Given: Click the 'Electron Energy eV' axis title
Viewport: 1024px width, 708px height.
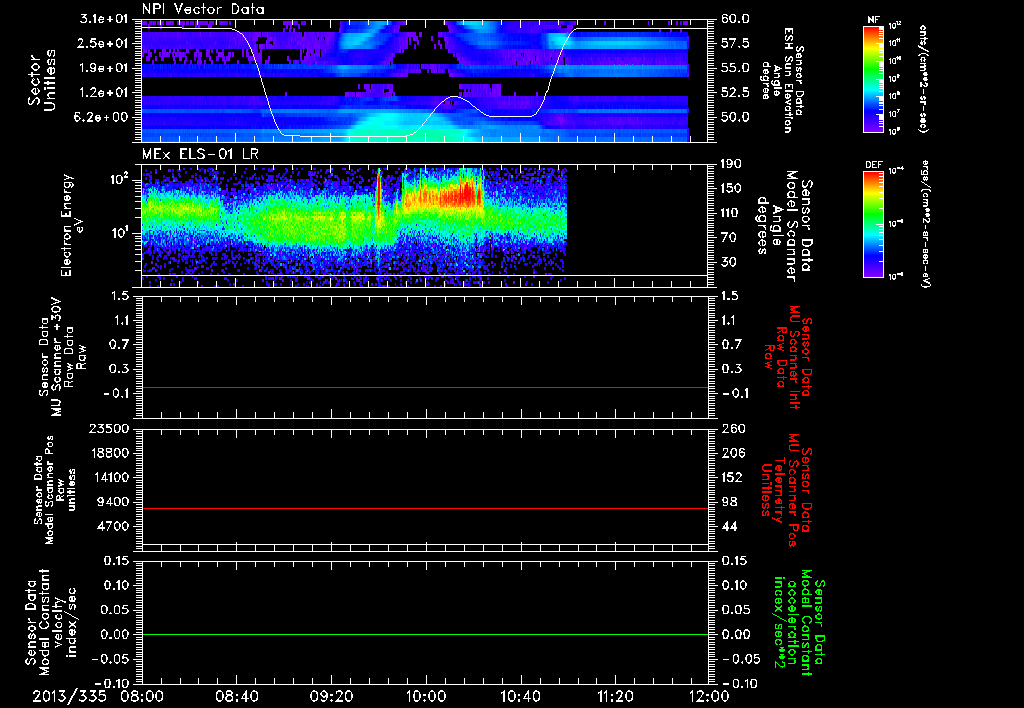Looking at the screenshot, I should pyautogui.click(x=73, y=225).
